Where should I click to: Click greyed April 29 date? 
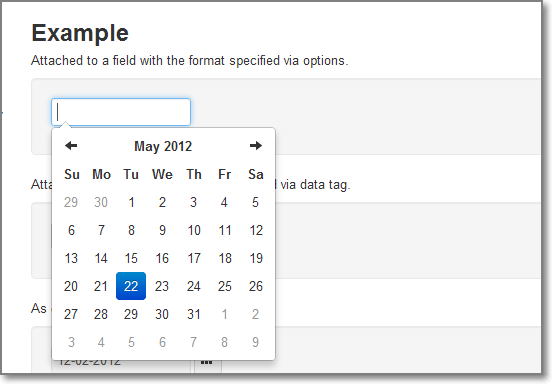click(x=71, y=202)
